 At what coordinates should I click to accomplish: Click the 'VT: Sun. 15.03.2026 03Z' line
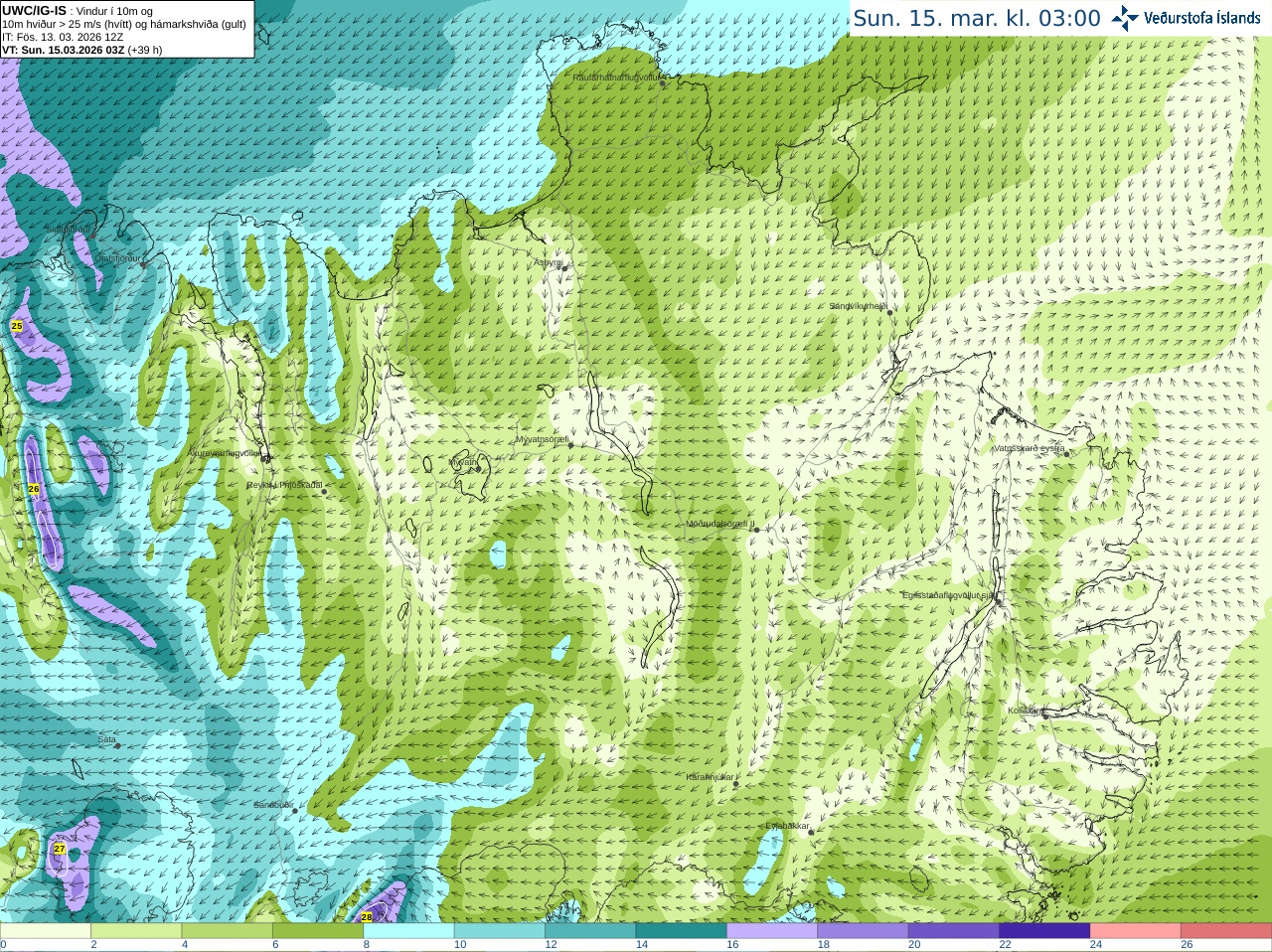(x=81, y=50)
